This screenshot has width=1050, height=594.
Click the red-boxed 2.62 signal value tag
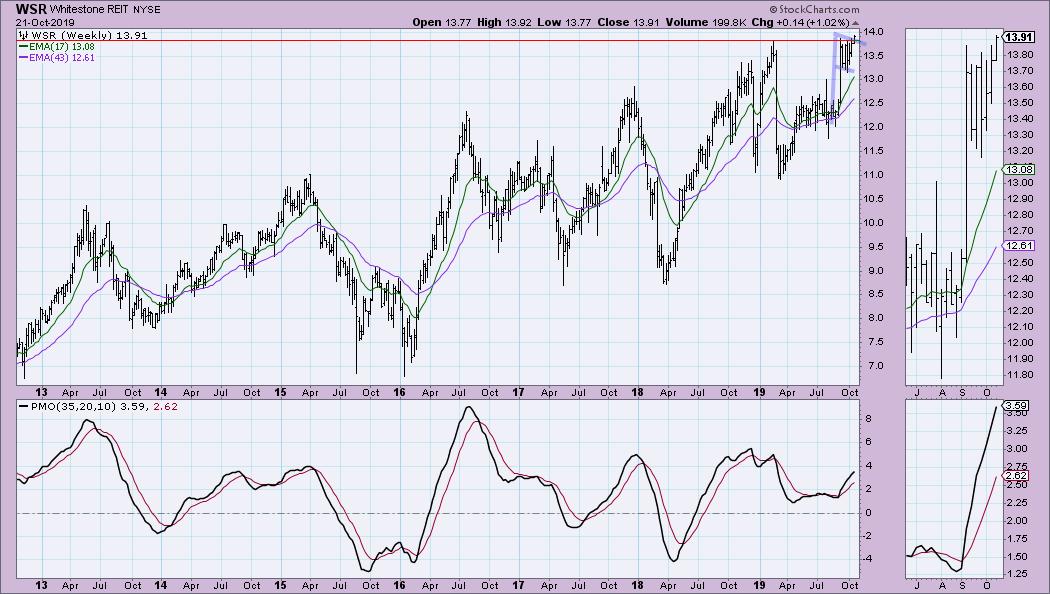[x=1017, y=476]
